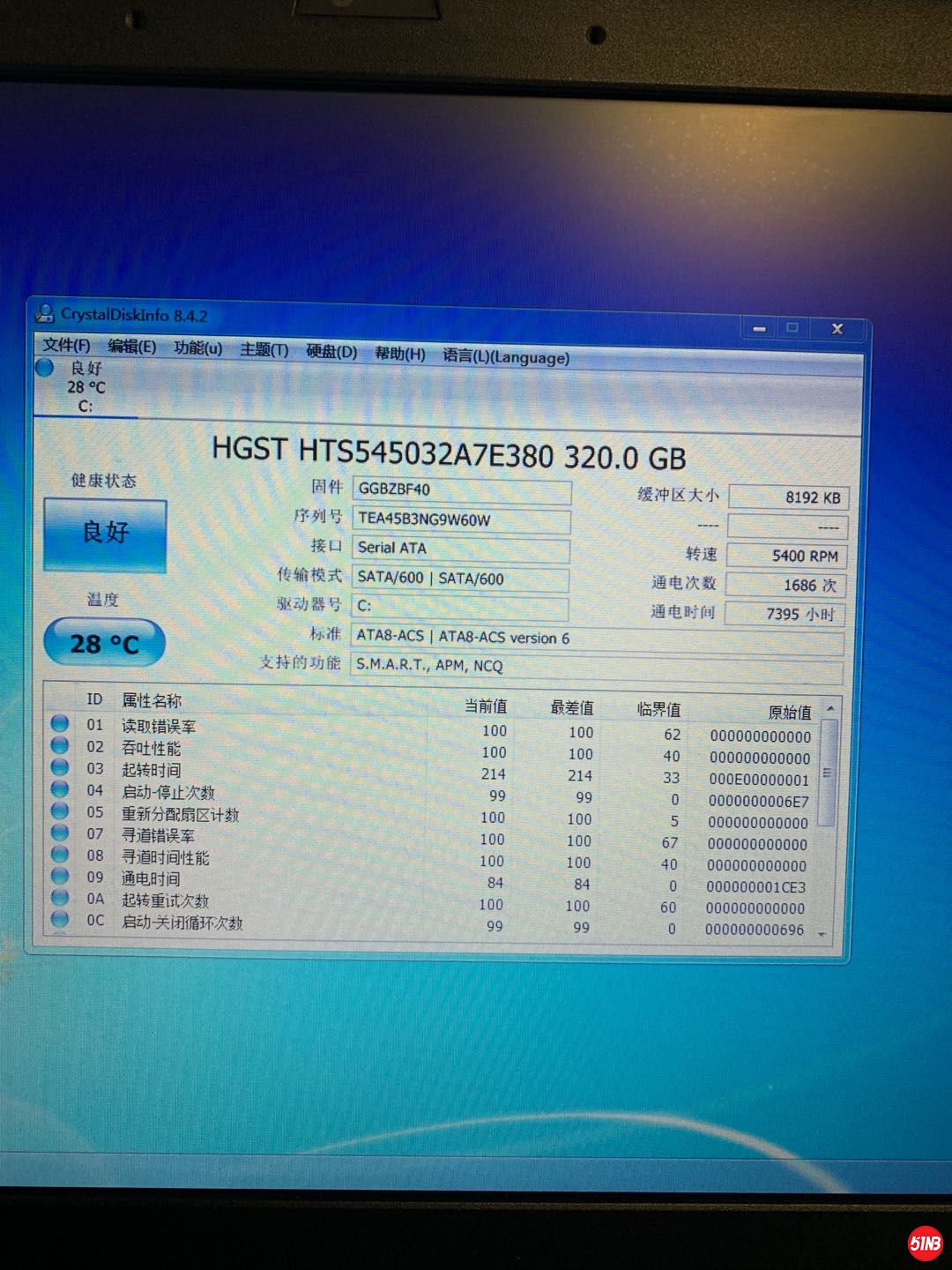Open the 主题(T) menu
The height and width of the screenshot is (1270, 952).
click(x=264, y=349)
